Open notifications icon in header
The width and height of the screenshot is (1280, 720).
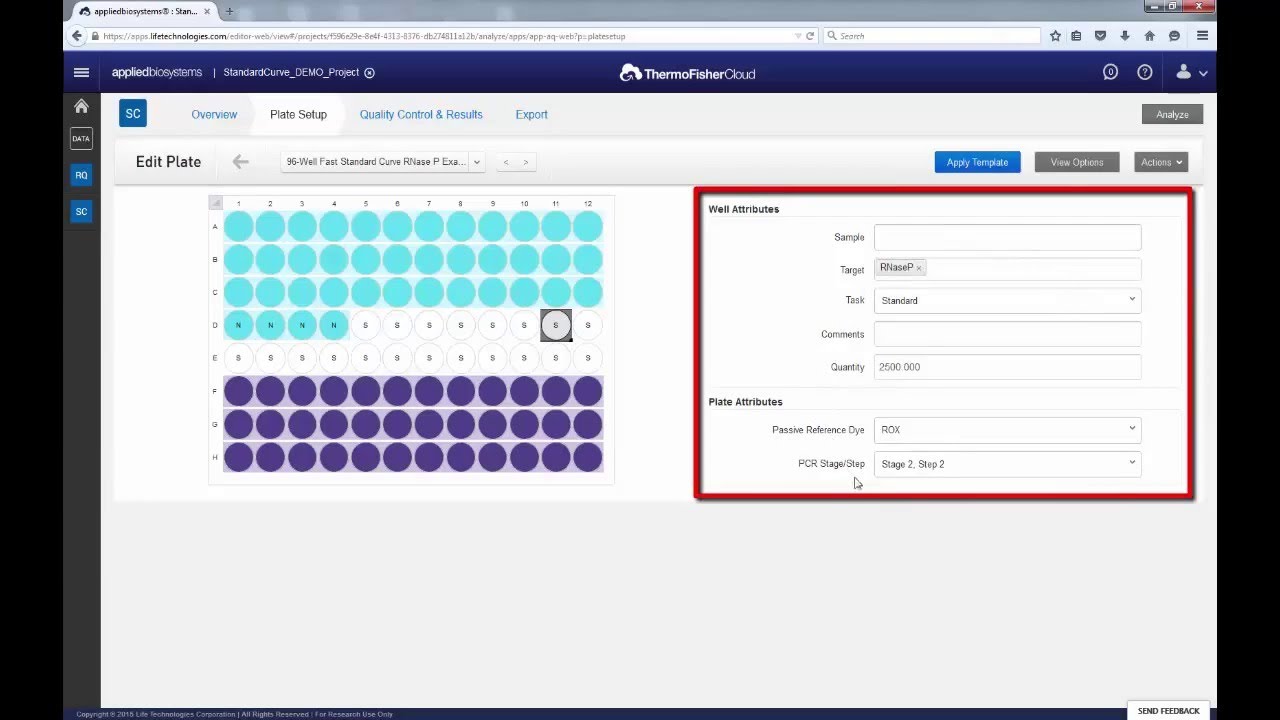(1110, 72)
